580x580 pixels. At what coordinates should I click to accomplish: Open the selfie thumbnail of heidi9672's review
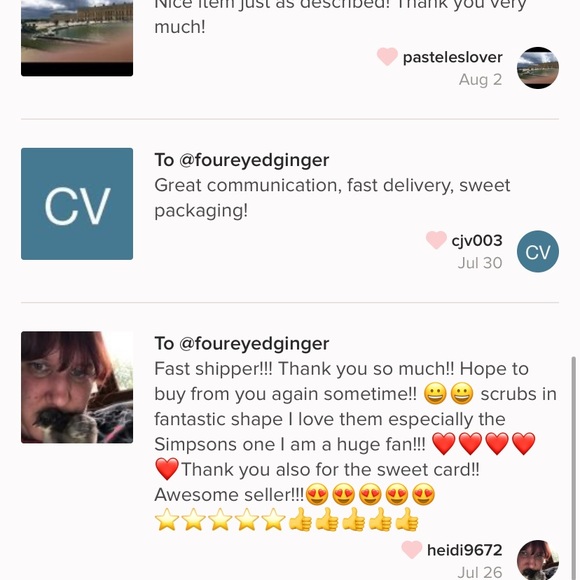pyautogui.click(x=77, y=387)
